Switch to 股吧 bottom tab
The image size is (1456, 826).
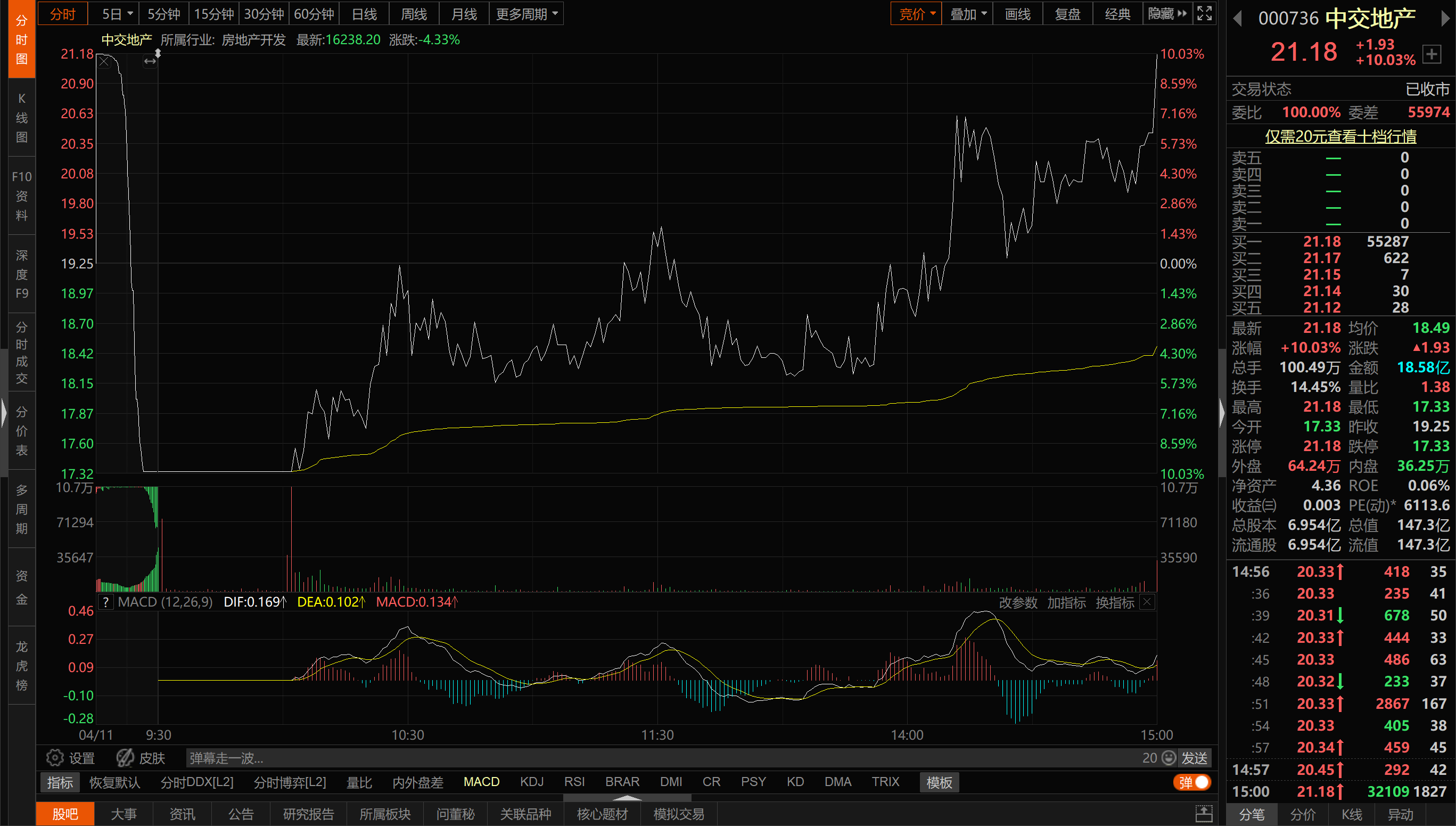tap(65, 814)
